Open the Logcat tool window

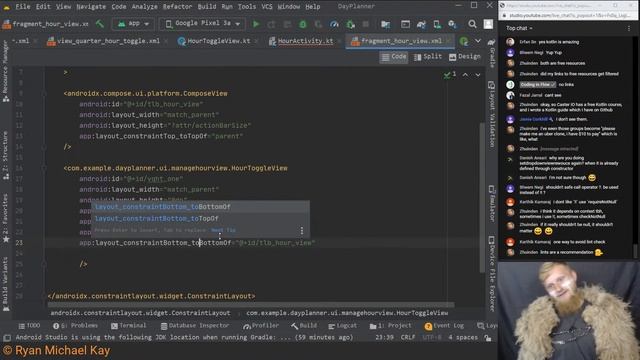(x=342, y=326)
